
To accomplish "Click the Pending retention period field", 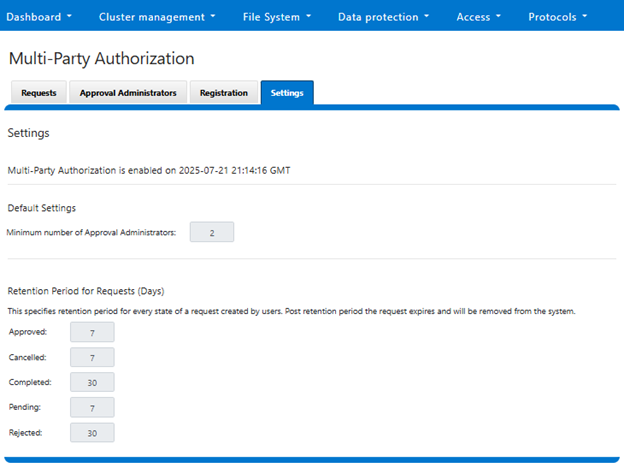I will (92, 407).
